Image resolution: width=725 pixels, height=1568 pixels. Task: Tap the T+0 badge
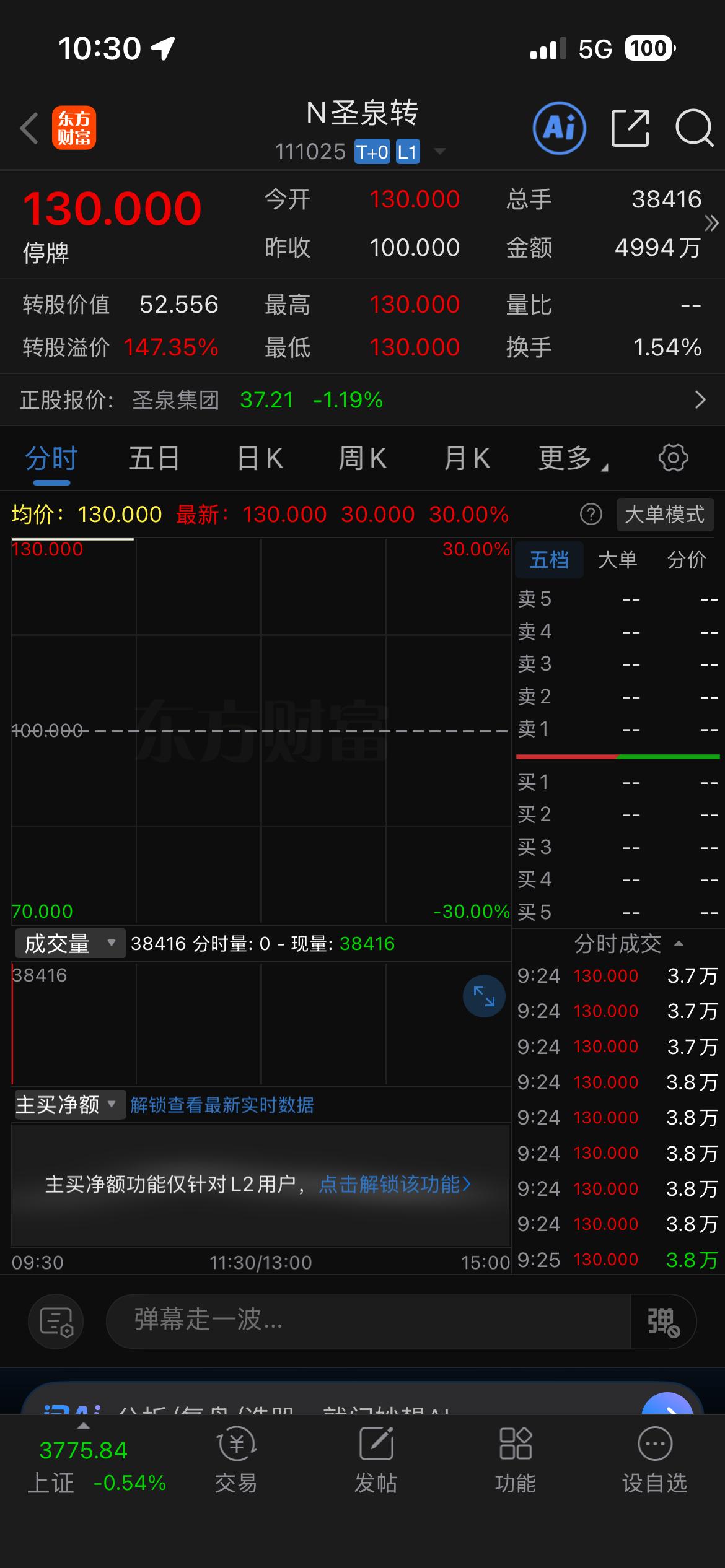point(372,152)
